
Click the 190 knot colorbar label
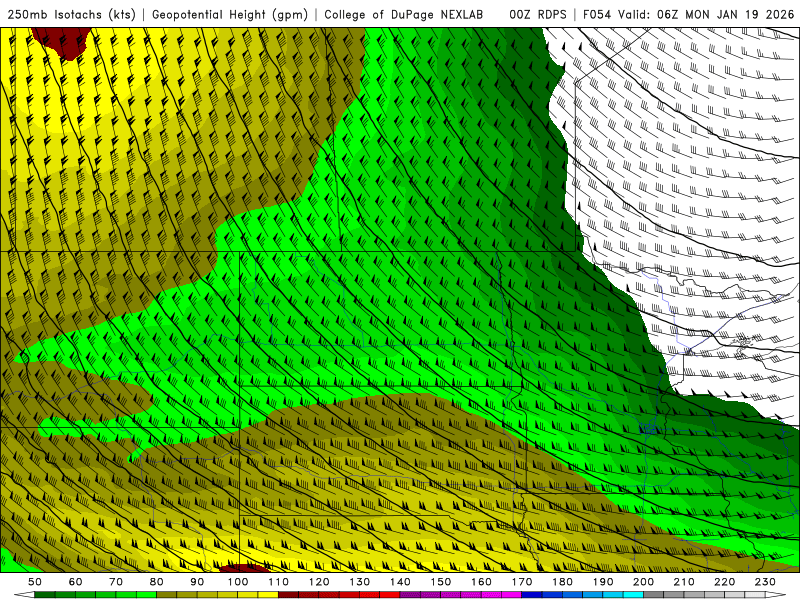[x=604, y=582]
